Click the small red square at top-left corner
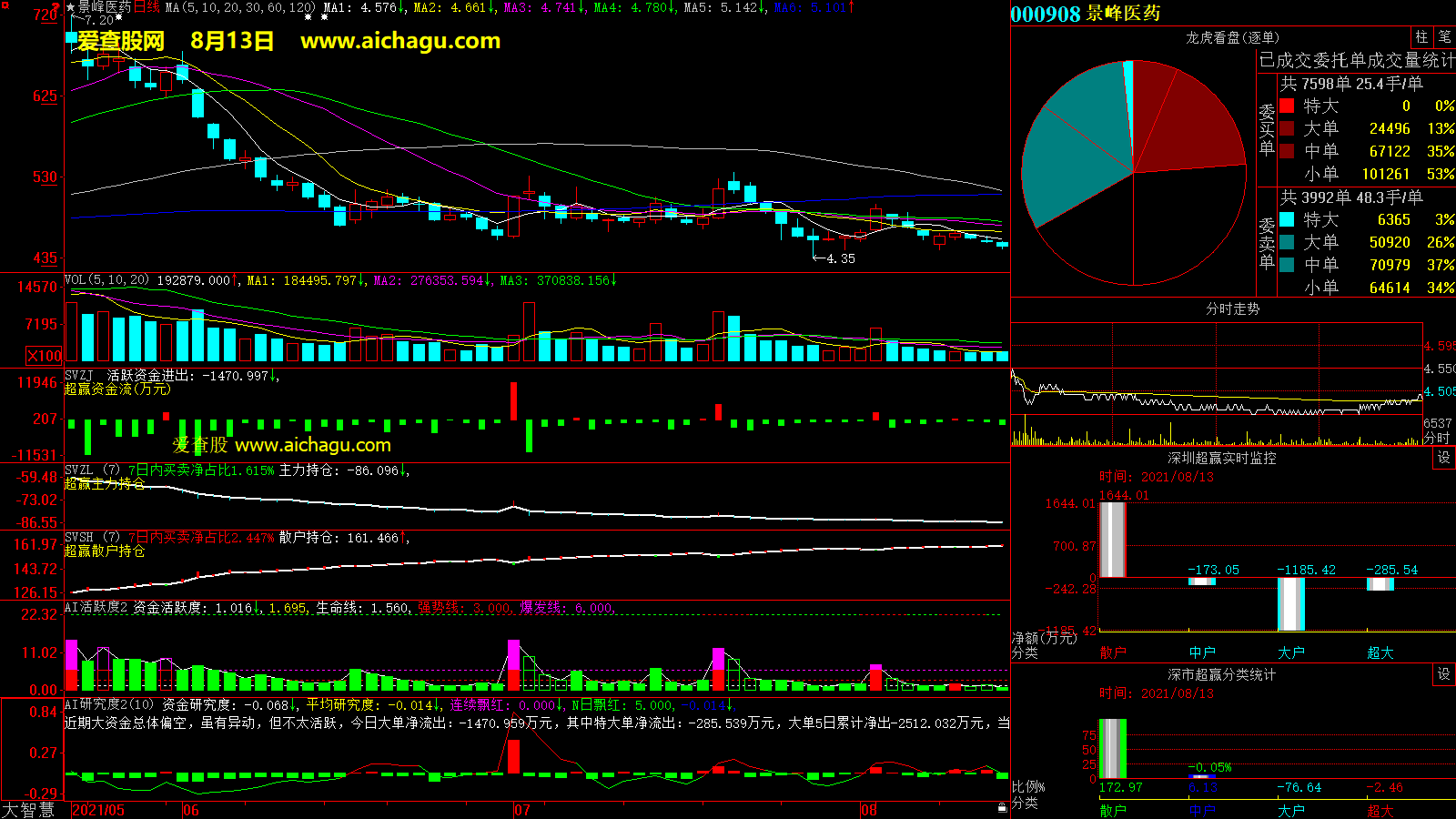The image size is (1456, 819). pyautogui.click(x=5, y=5)
